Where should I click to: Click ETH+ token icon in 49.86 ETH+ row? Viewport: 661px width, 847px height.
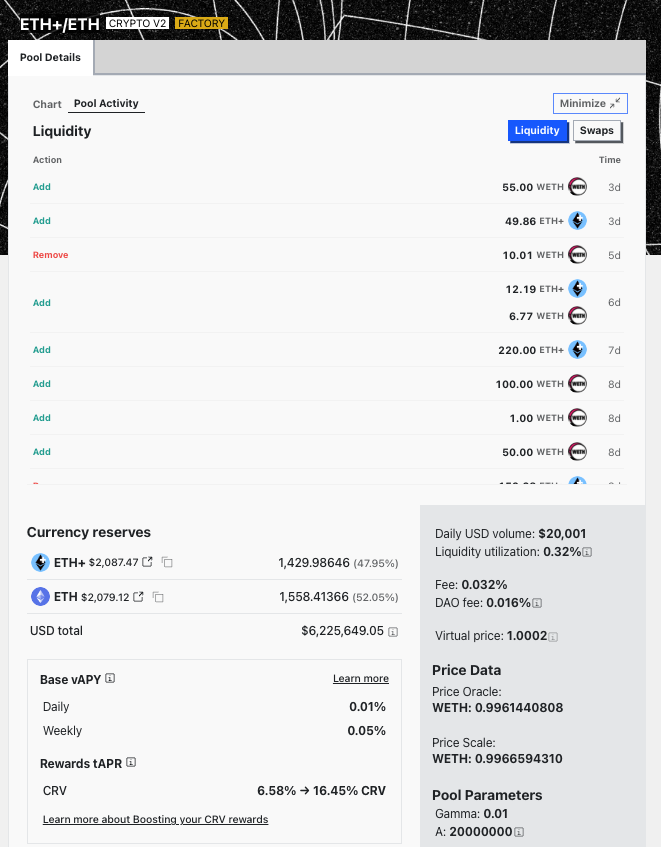coord(577,221)
